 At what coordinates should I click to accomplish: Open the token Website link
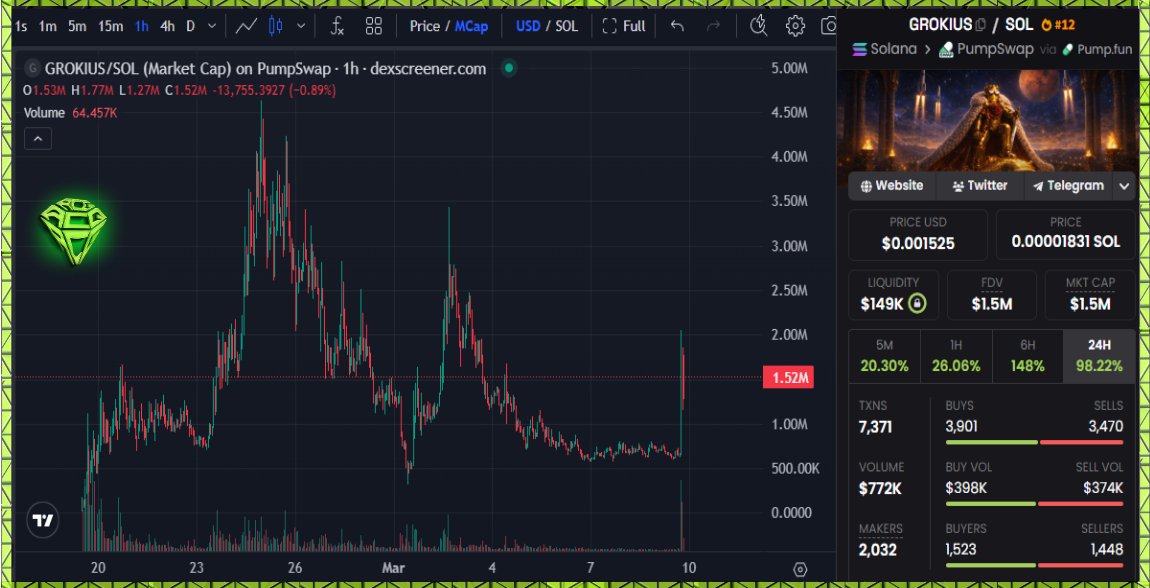(893, 185)
